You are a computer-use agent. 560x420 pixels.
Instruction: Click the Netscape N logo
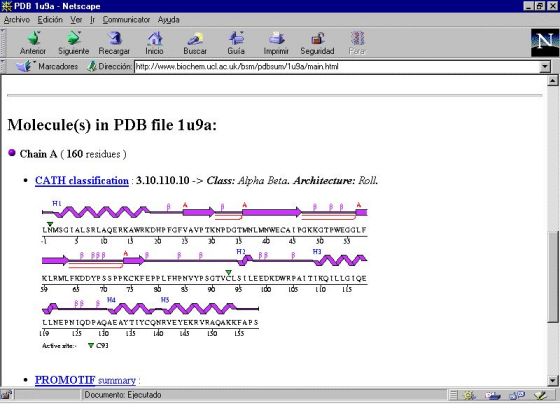pos(545,43)
